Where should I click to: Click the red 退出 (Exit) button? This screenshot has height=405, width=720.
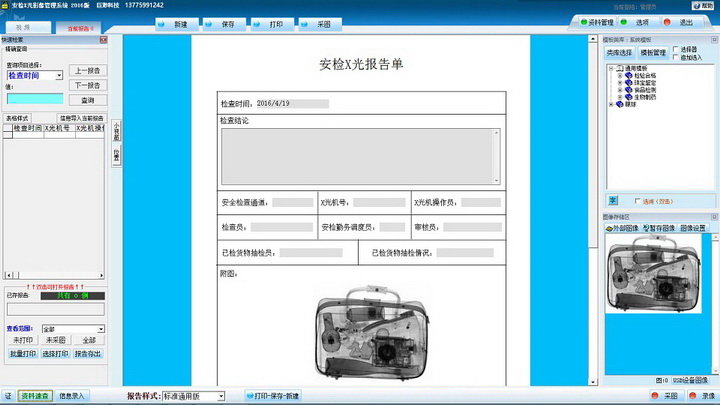click(x=681, y=21)
